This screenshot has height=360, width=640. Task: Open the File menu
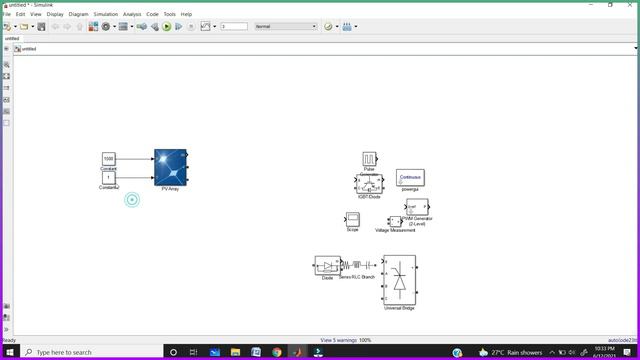(x=7, y=14)
